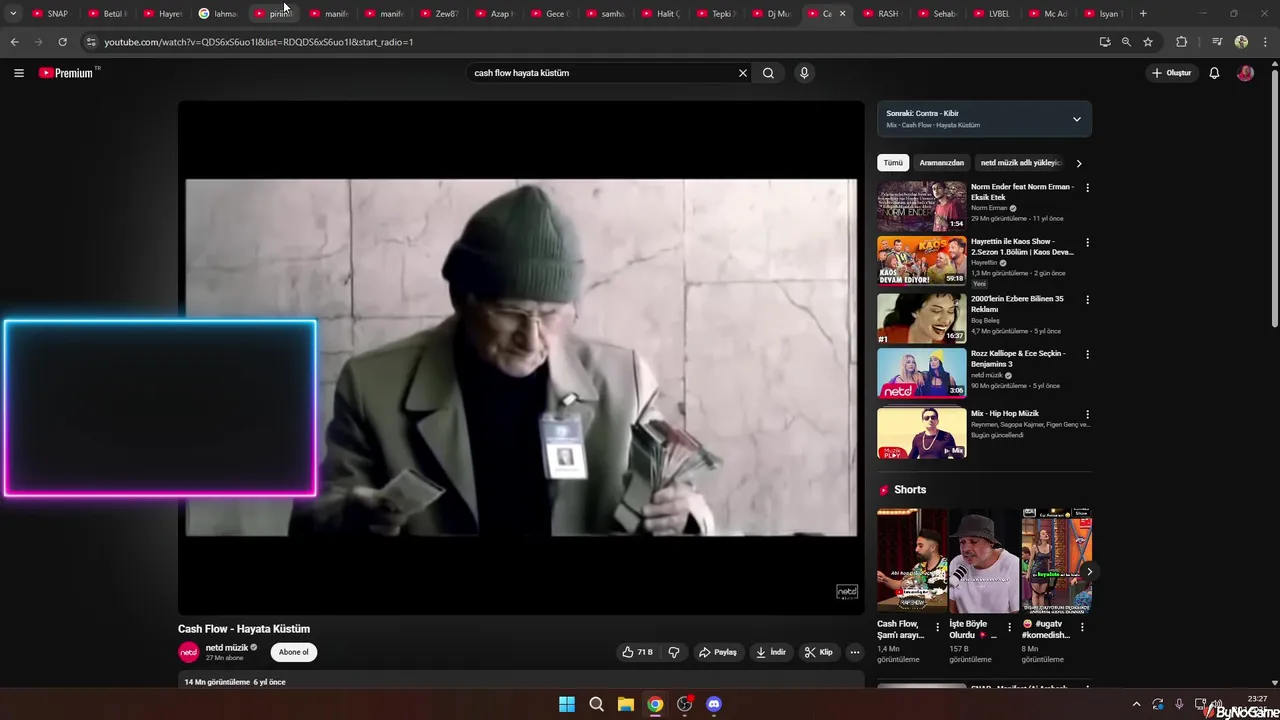Screen dimensions: 1280x720
Task: Switch to the SNAP browser tab
Action: coord(51,13)
